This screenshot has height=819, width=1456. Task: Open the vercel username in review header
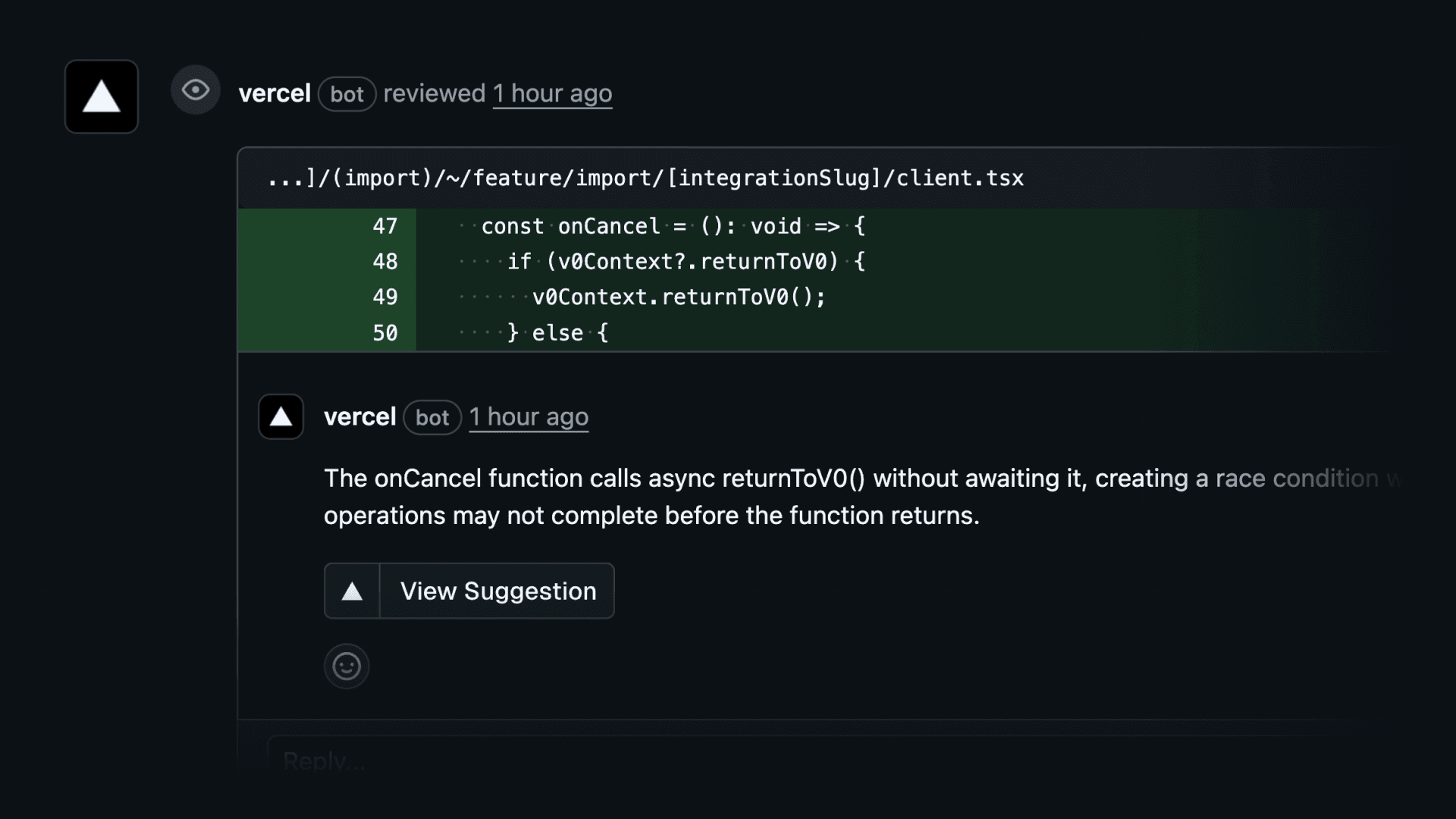(275, 93)
